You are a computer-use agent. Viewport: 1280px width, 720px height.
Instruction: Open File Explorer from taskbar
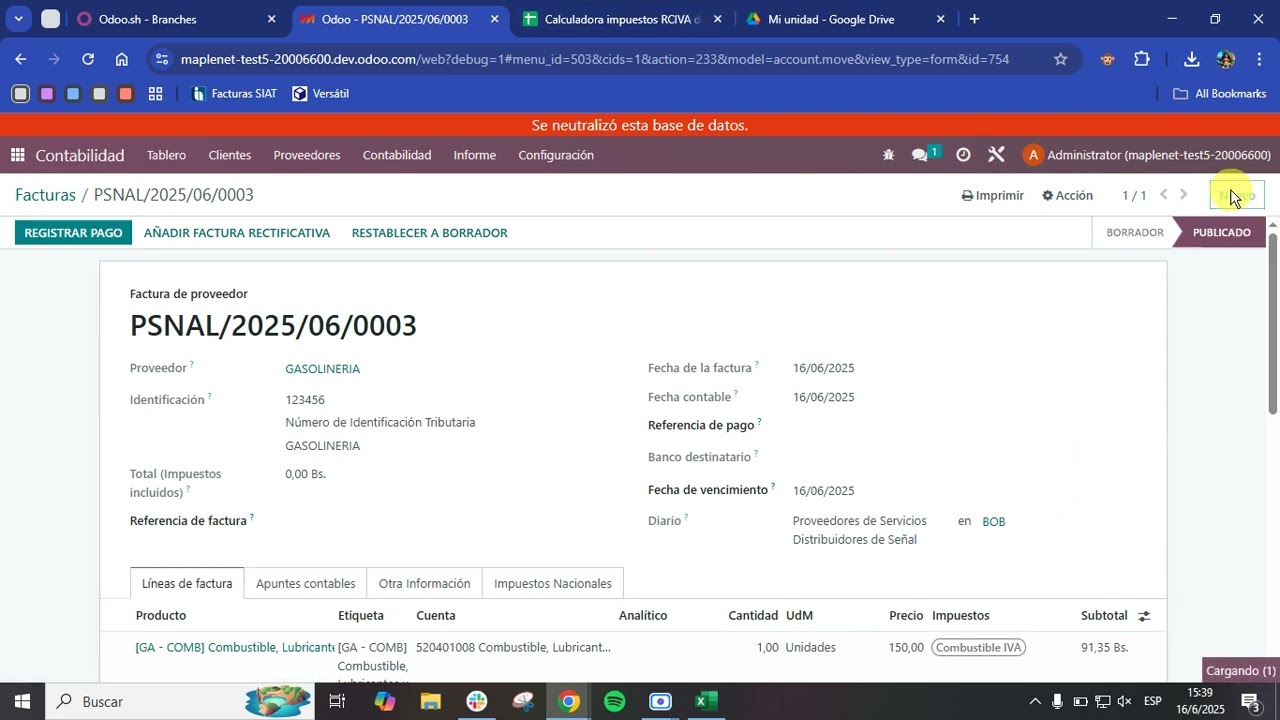tap(430, 701)
